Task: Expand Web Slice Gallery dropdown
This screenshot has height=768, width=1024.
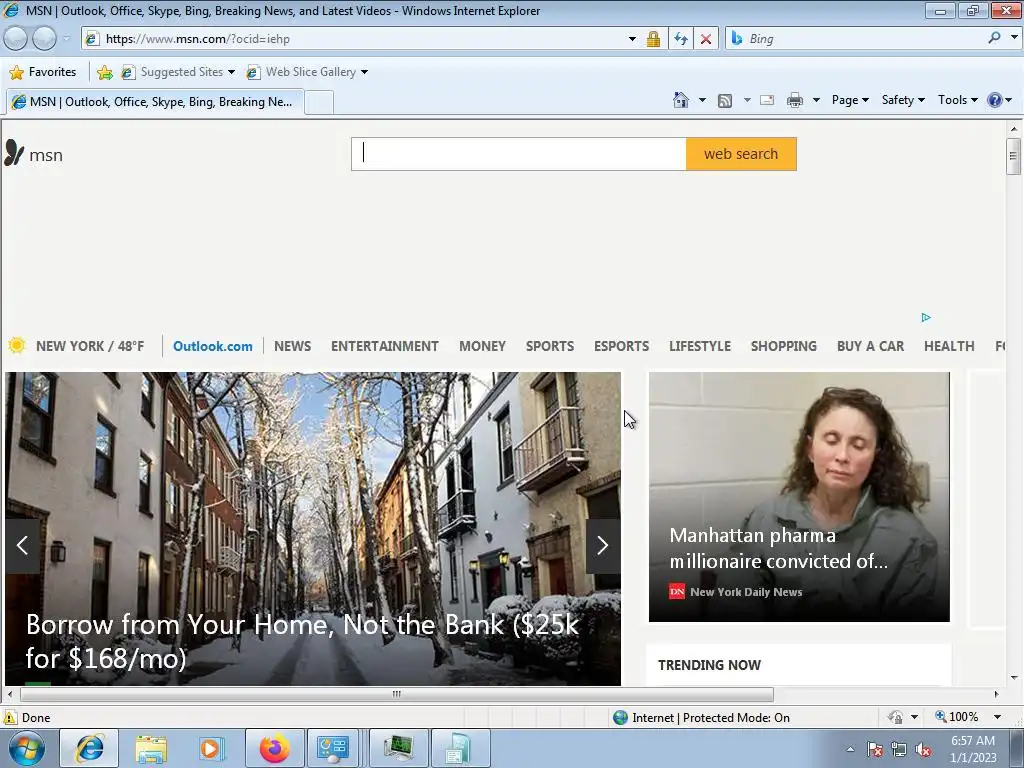Action: pos(364,72)
